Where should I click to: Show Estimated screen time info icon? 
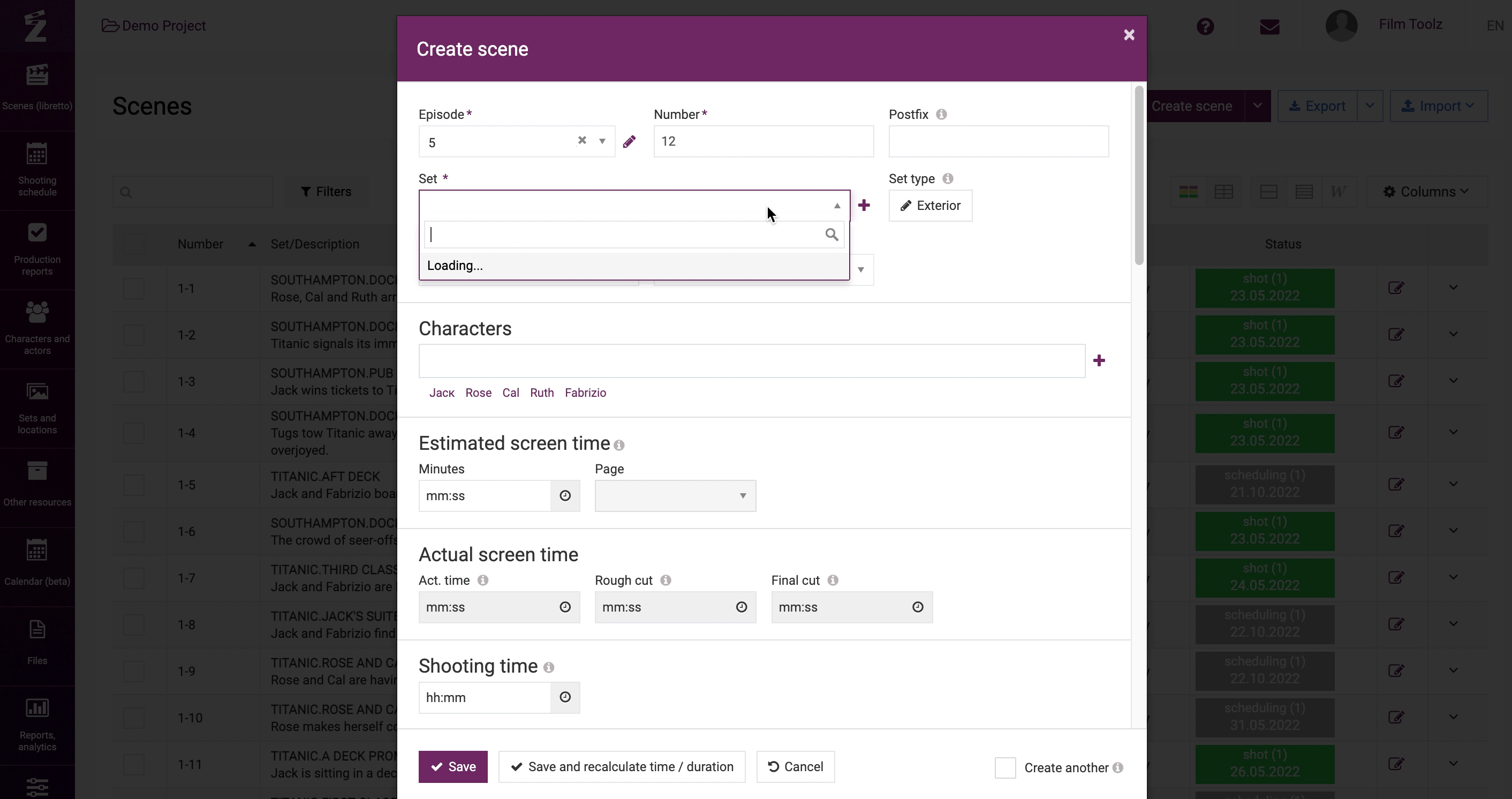click(x=618, y=445)
